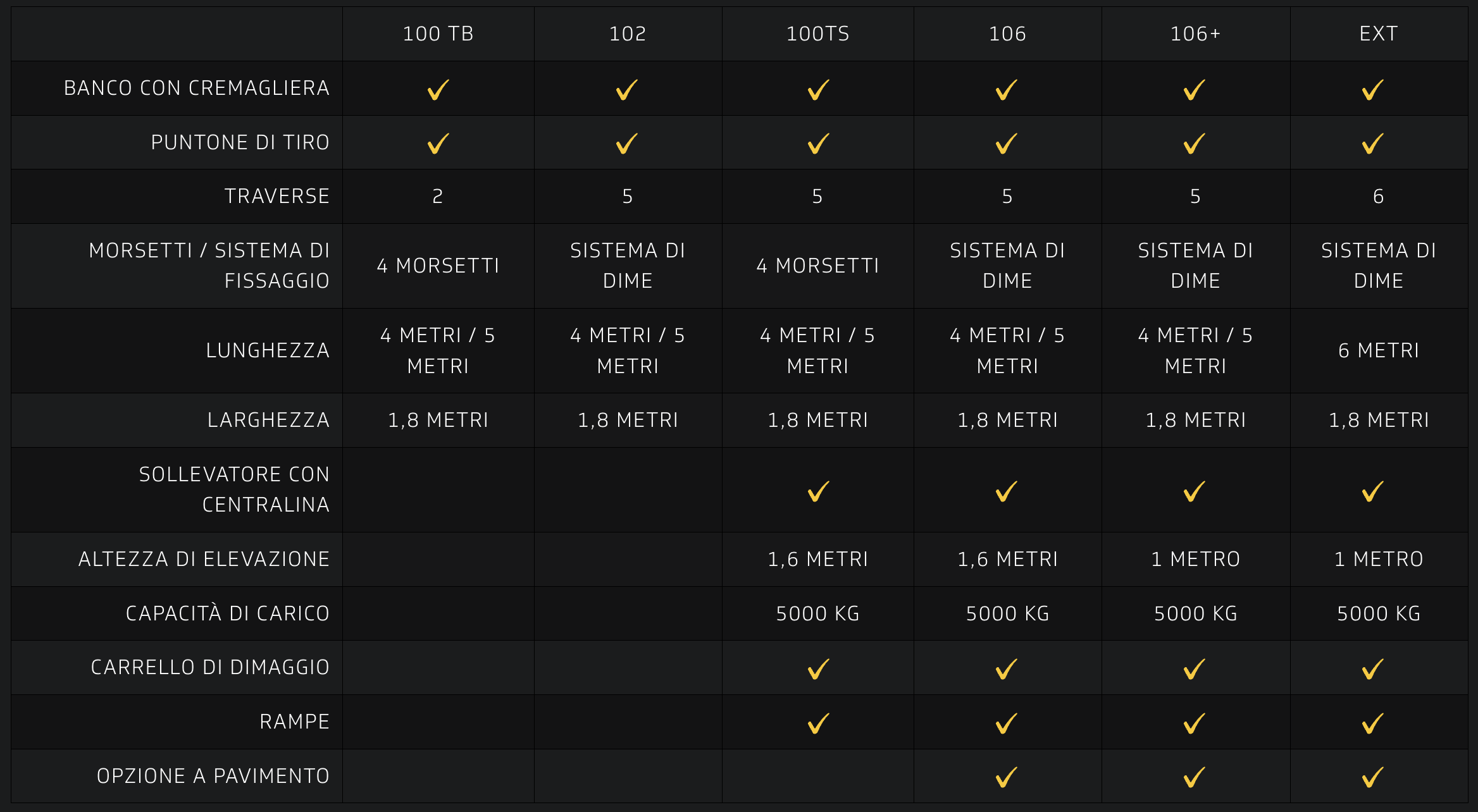
Task: Click checkmark for Banco con Cremagliera under 100 TB
Action: point(438,89)
